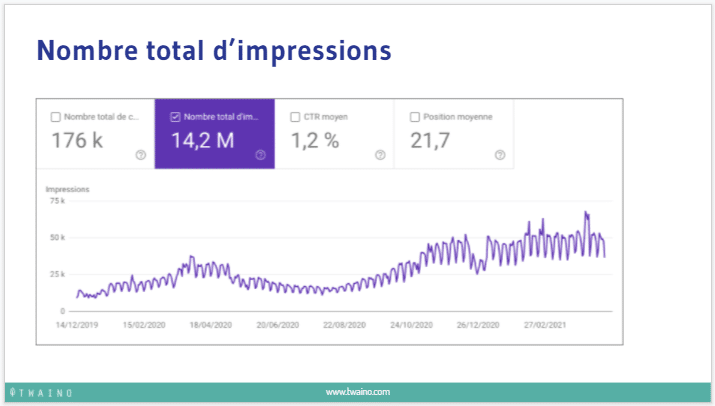Screen dimensions: 715x406
Task: Uncheck the Nombre total d'impressions checkbox
Action: [176, 117]
